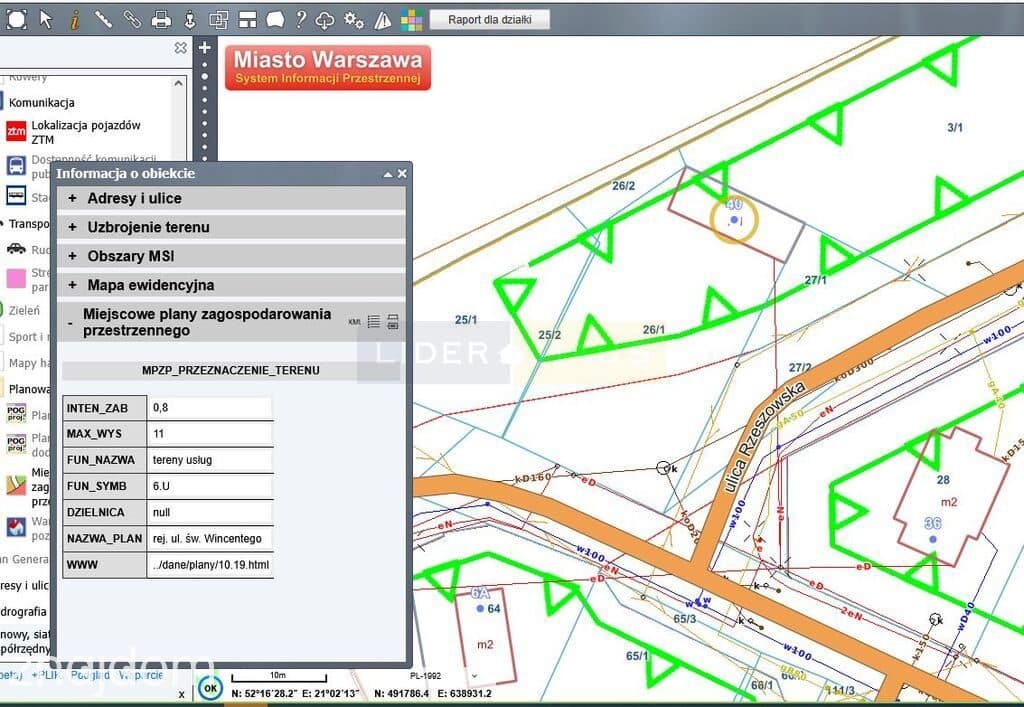Click the split panel layout icon
The width and height of the screenshot is (1024, 707).
(x=248, y=20)
